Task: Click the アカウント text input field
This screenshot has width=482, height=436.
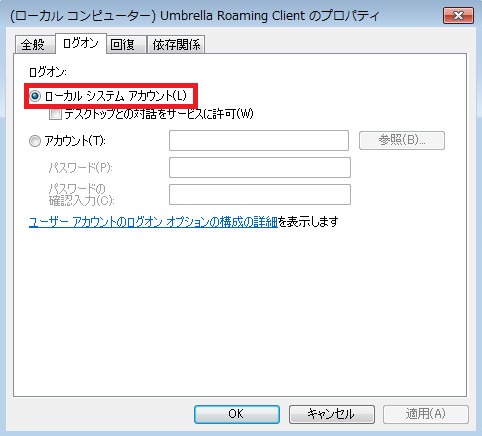Action: coord(259,140)
